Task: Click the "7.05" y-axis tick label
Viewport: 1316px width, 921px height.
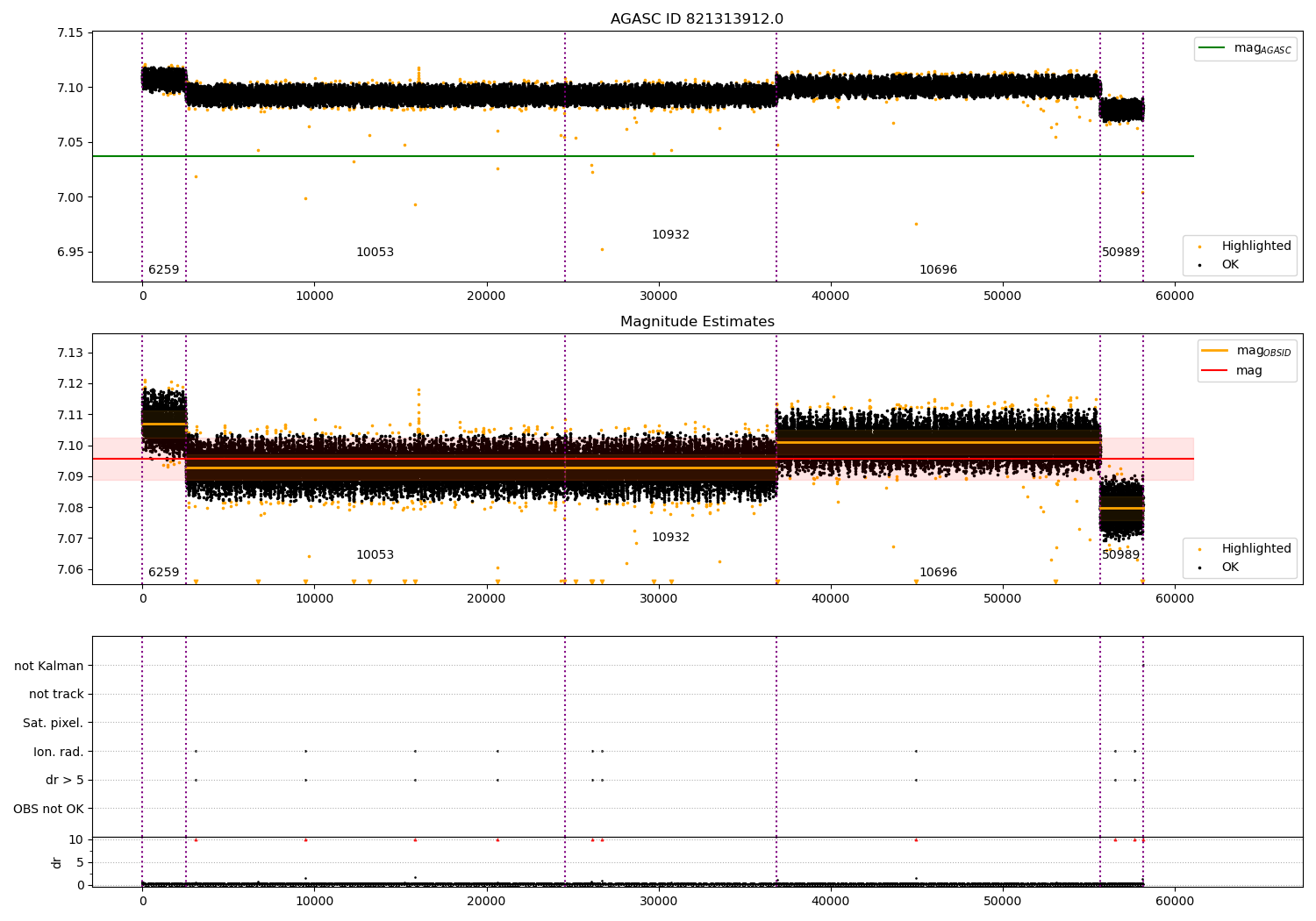Action: click(69, 143)
